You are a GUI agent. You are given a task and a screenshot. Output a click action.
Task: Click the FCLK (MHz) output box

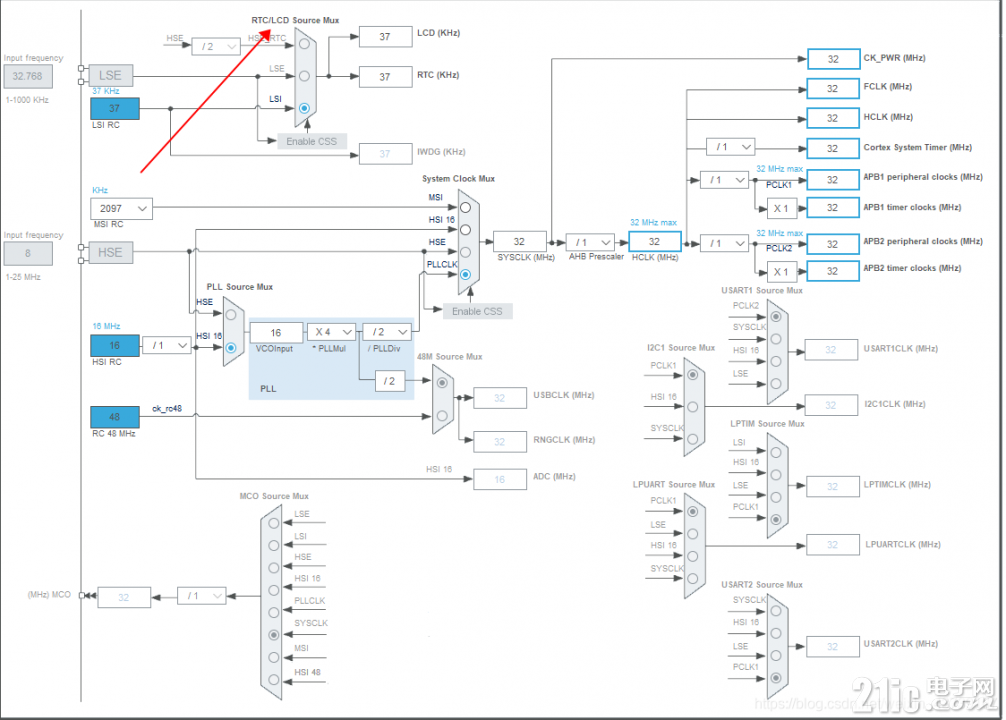(833, 89)
